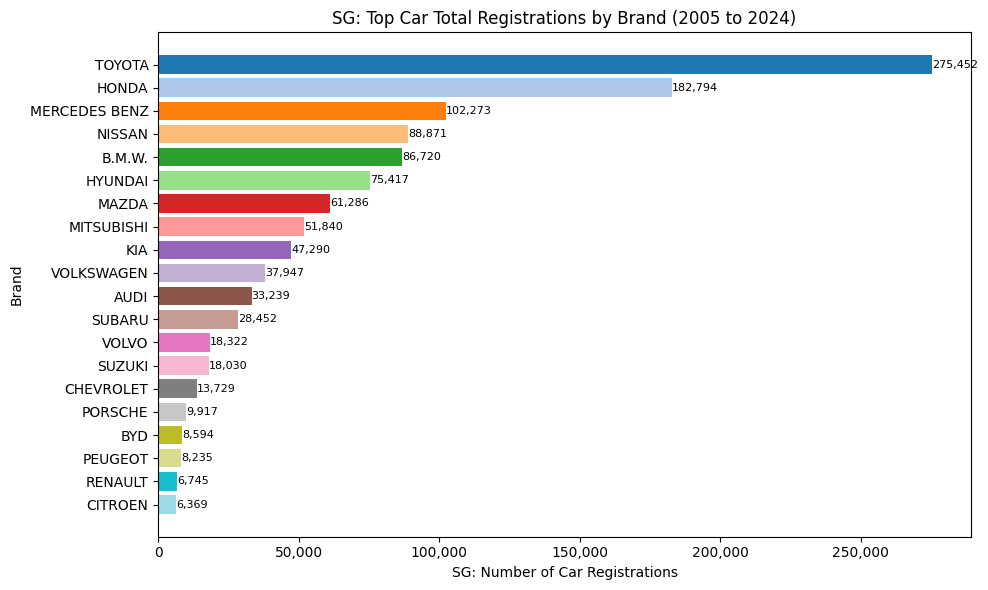The height and width of the screenshot is (590, 988).
Task: Select the KIA purple bar
Action: pyautogui.click(x=225, y=250)
